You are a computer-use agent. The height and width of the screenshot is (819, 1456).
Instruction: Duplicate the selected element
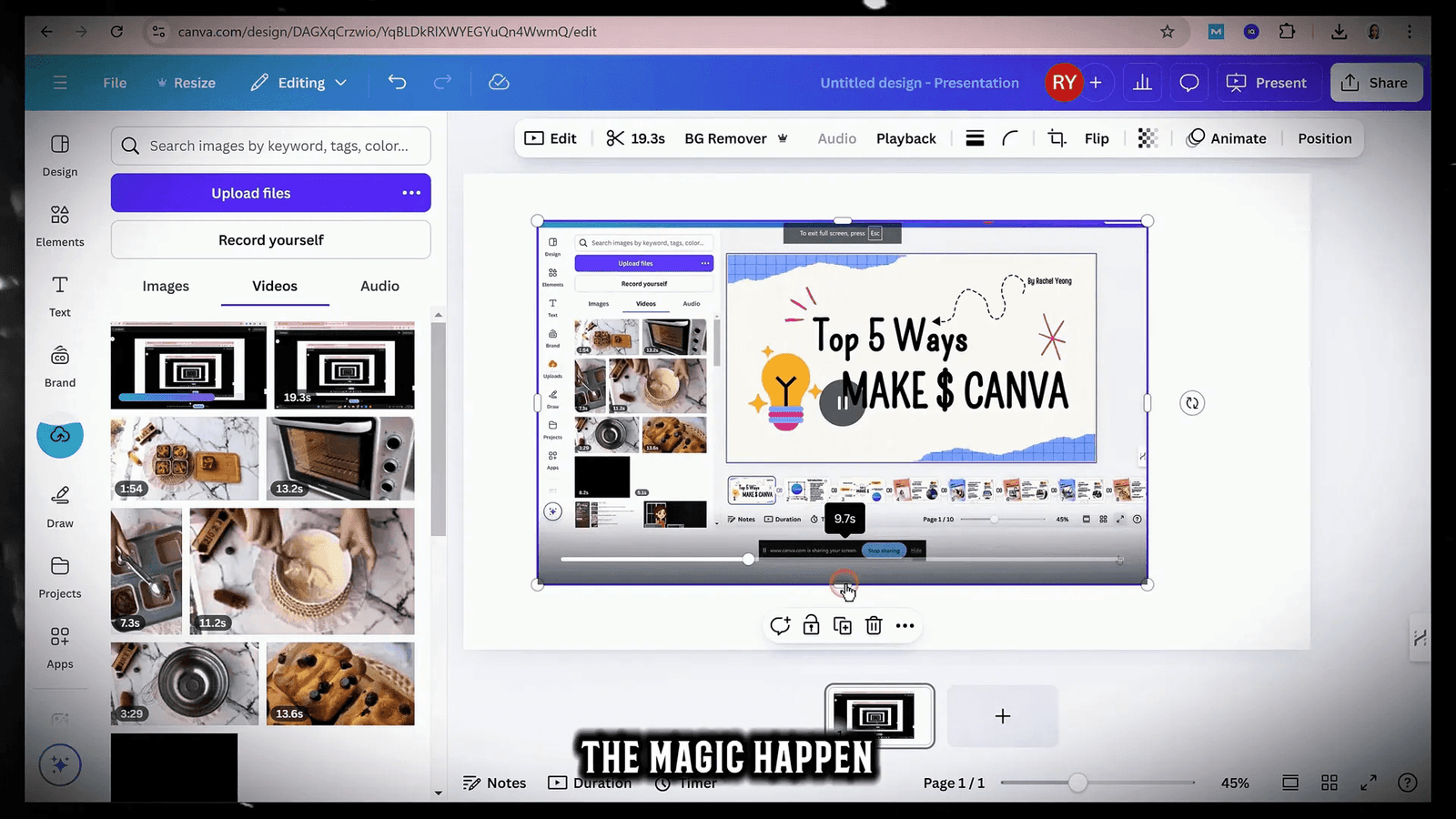tap(843, 625)
